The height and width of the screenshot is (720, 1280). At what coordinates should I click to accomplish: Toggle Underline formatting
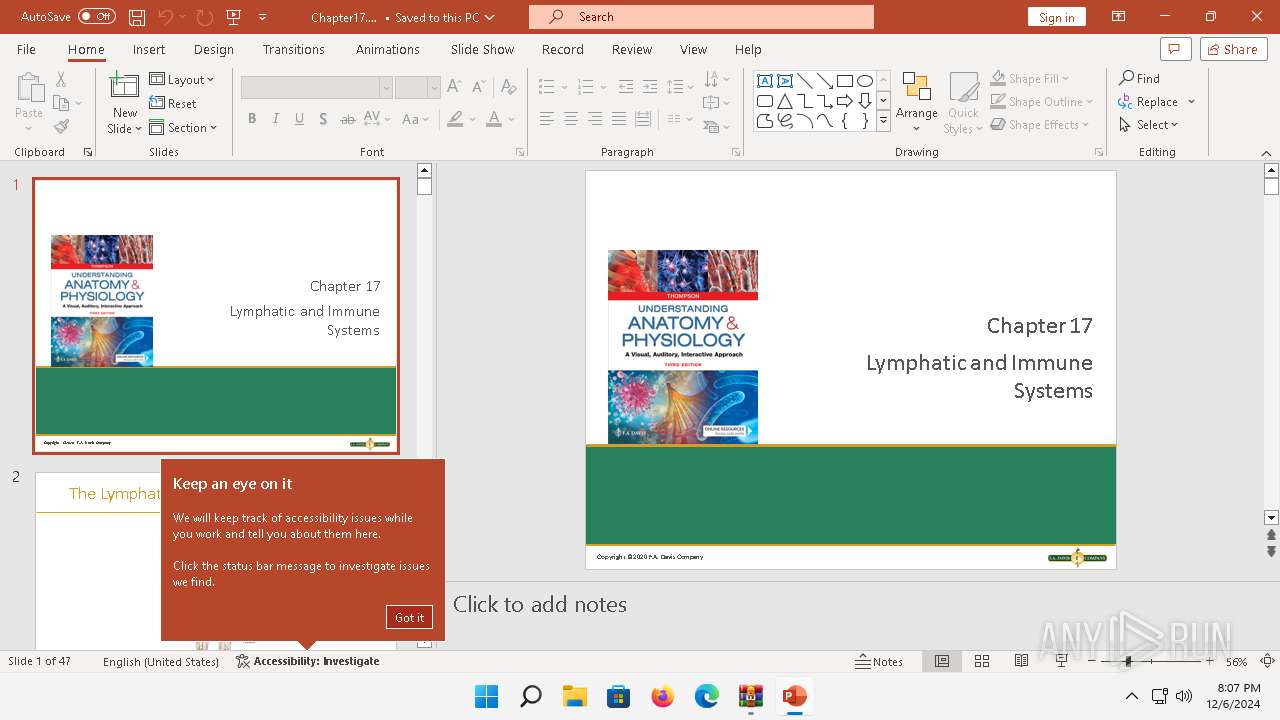[x=299, y=119]
